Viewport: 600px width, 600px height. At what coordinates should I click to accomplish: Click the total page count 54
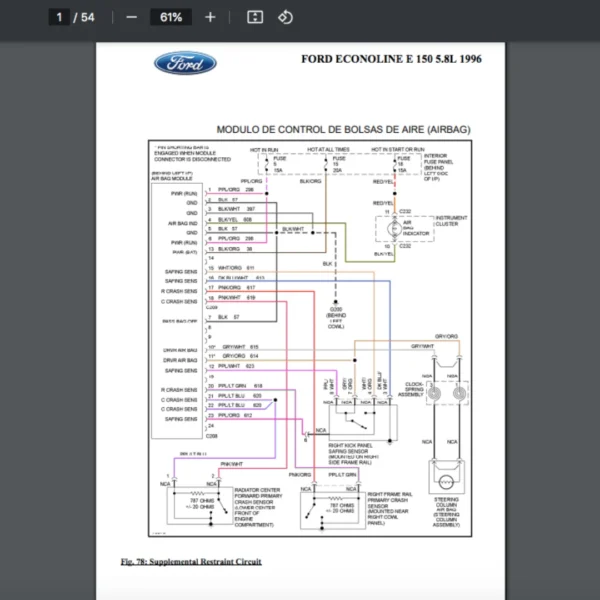click(x=89, y=17)
